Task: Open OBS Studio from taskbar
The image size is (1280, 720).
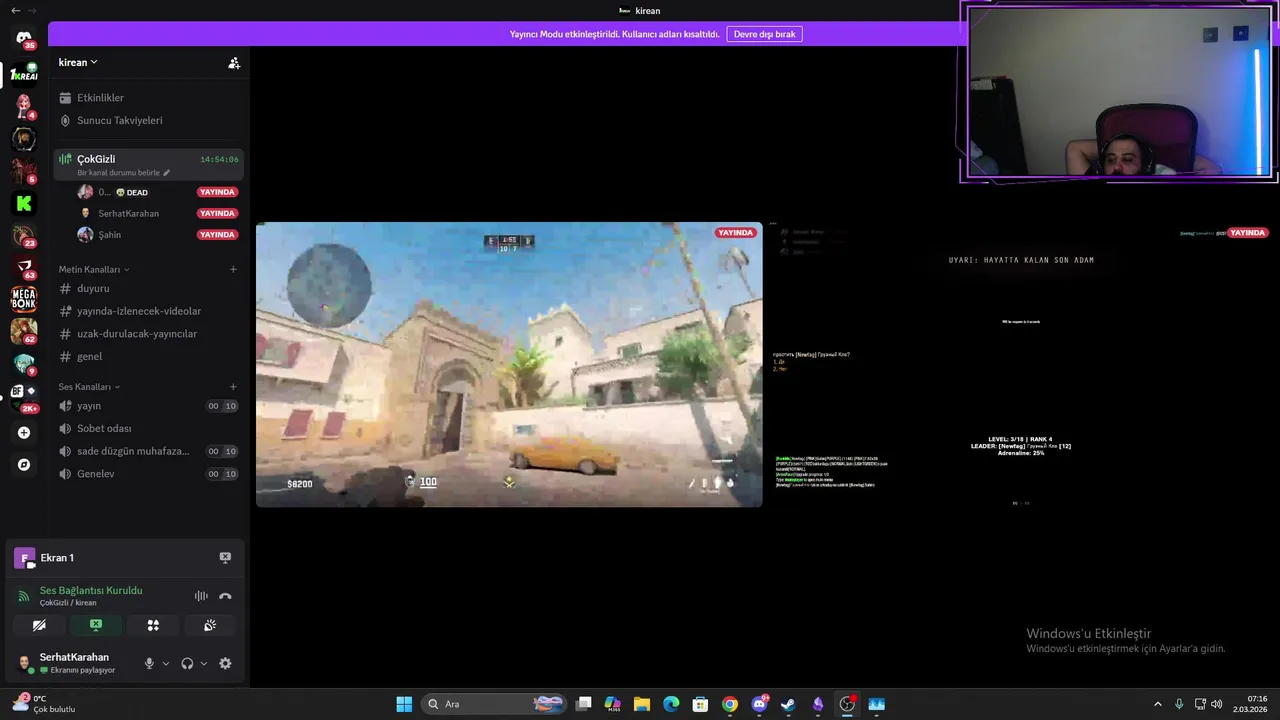Action: pyautogui.click(x=847, y=704)
